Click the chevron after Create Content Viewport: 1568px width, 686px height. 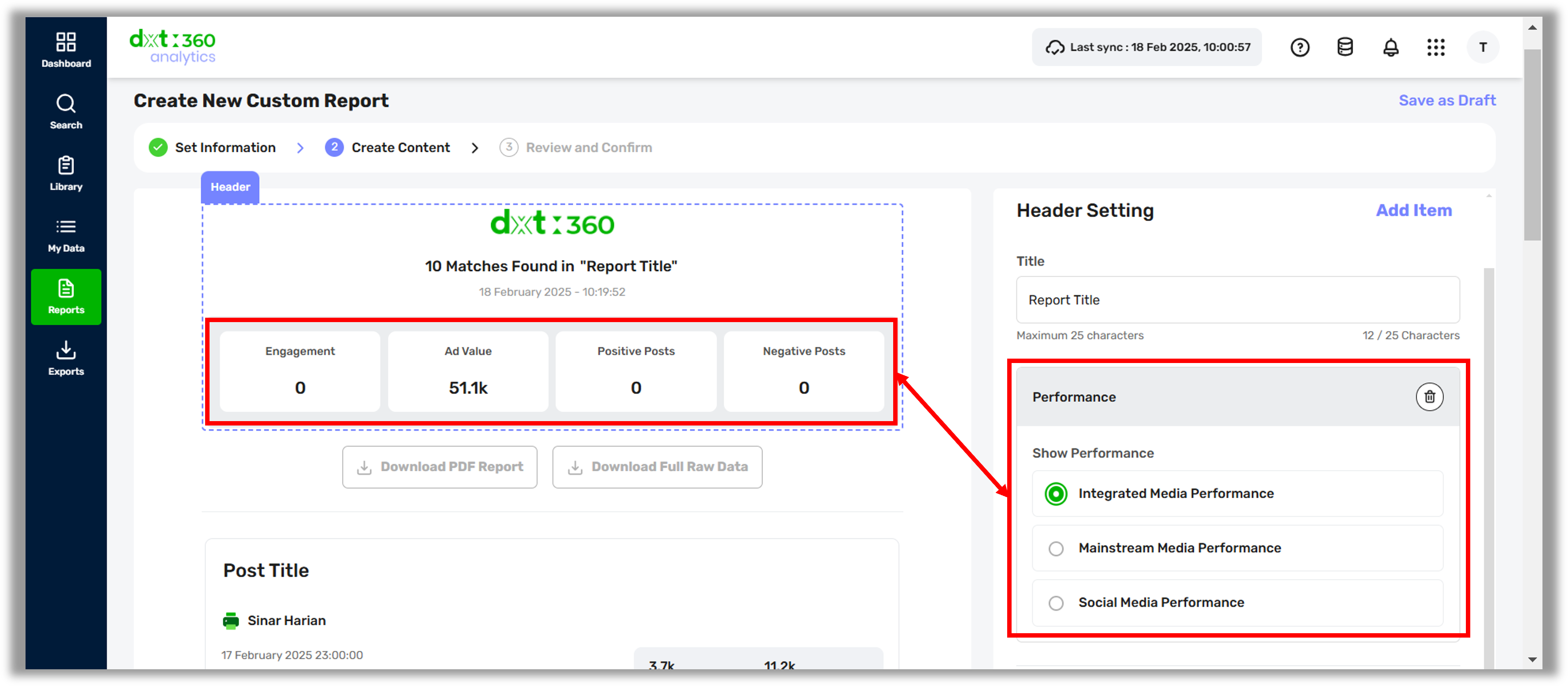tap(475, 148)
